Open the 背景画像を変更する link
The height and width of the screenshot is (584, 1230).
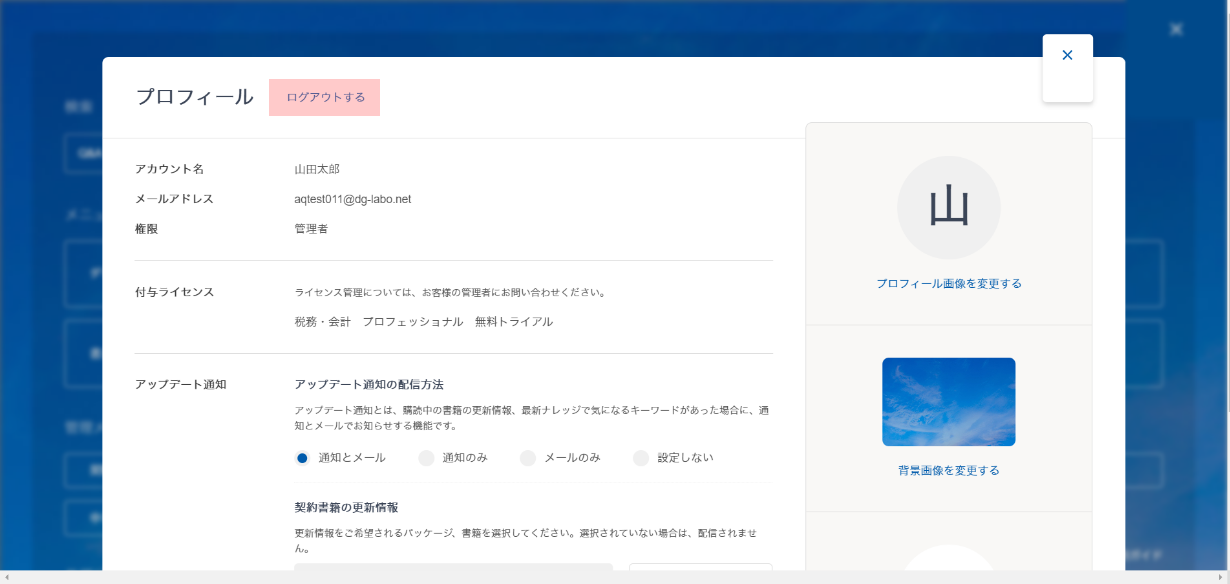click(x=949, y=470)
